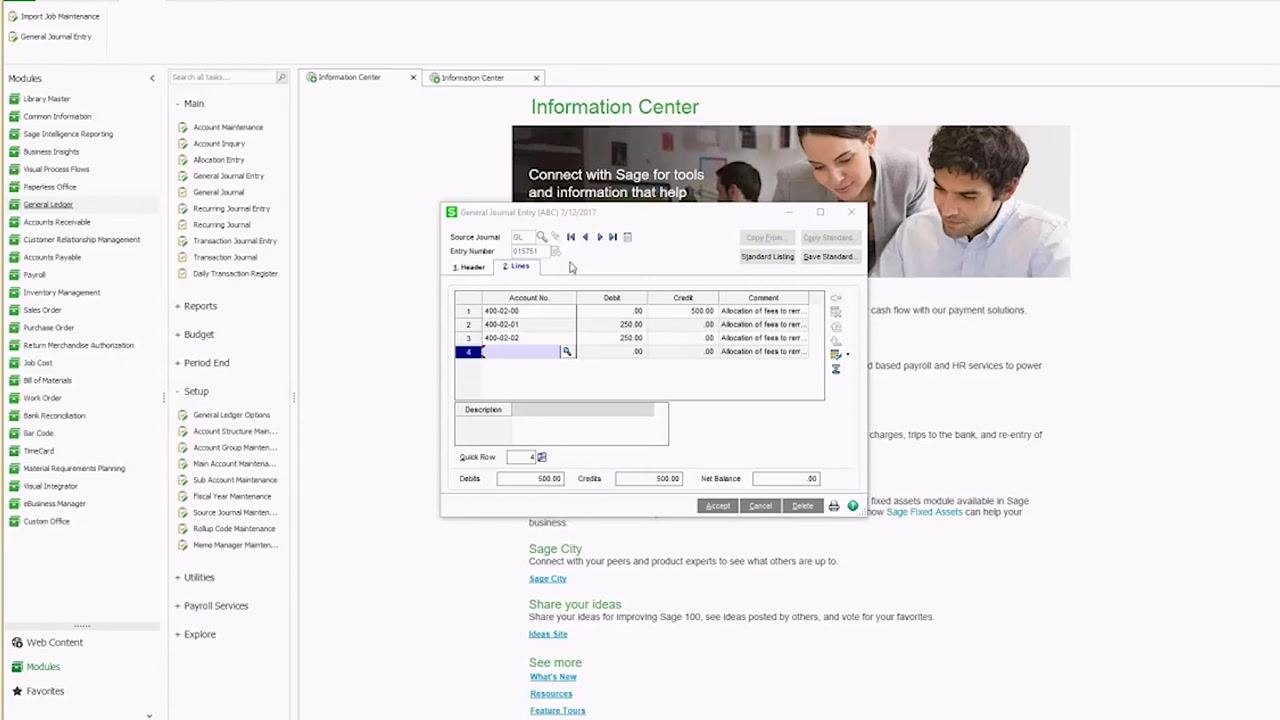1280x720 pixels.
Task: Focus the Search all tasks field
Action: [x=221, y=77]
